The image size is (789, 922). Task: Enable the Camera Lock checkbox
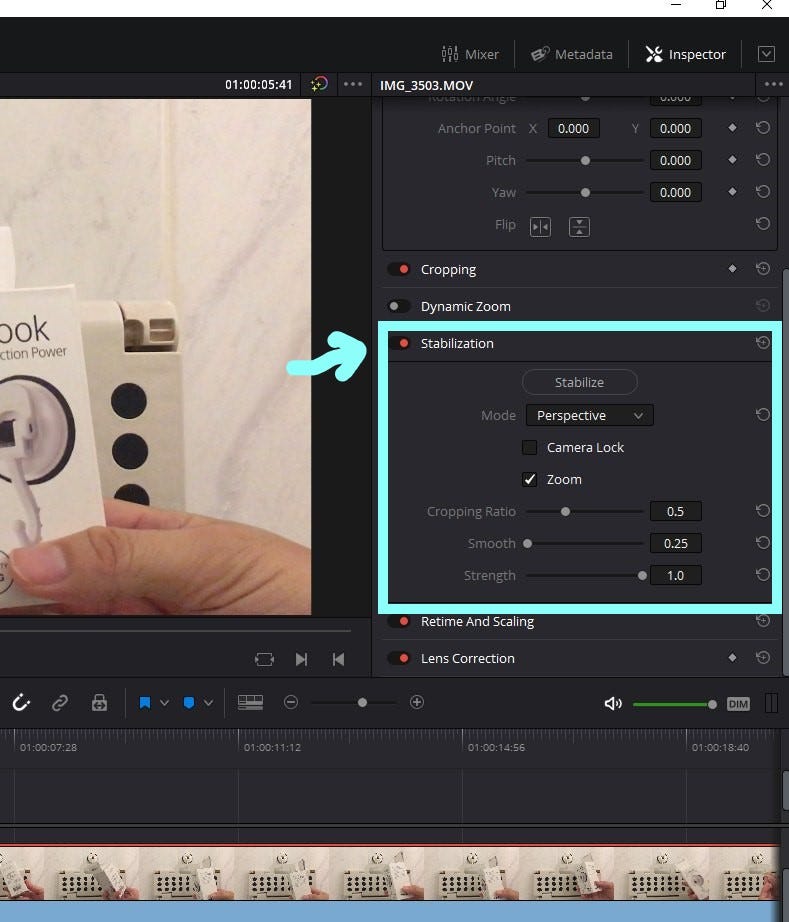click(x=529, y=447)
